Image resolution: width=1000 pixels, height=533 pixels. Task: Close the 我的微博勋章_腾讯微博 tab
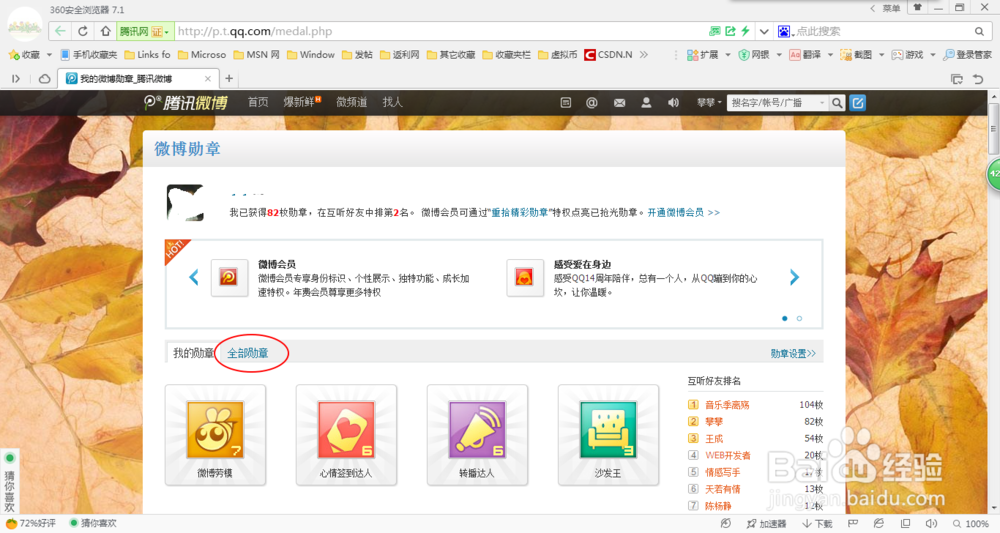click(x=207, y=78)
